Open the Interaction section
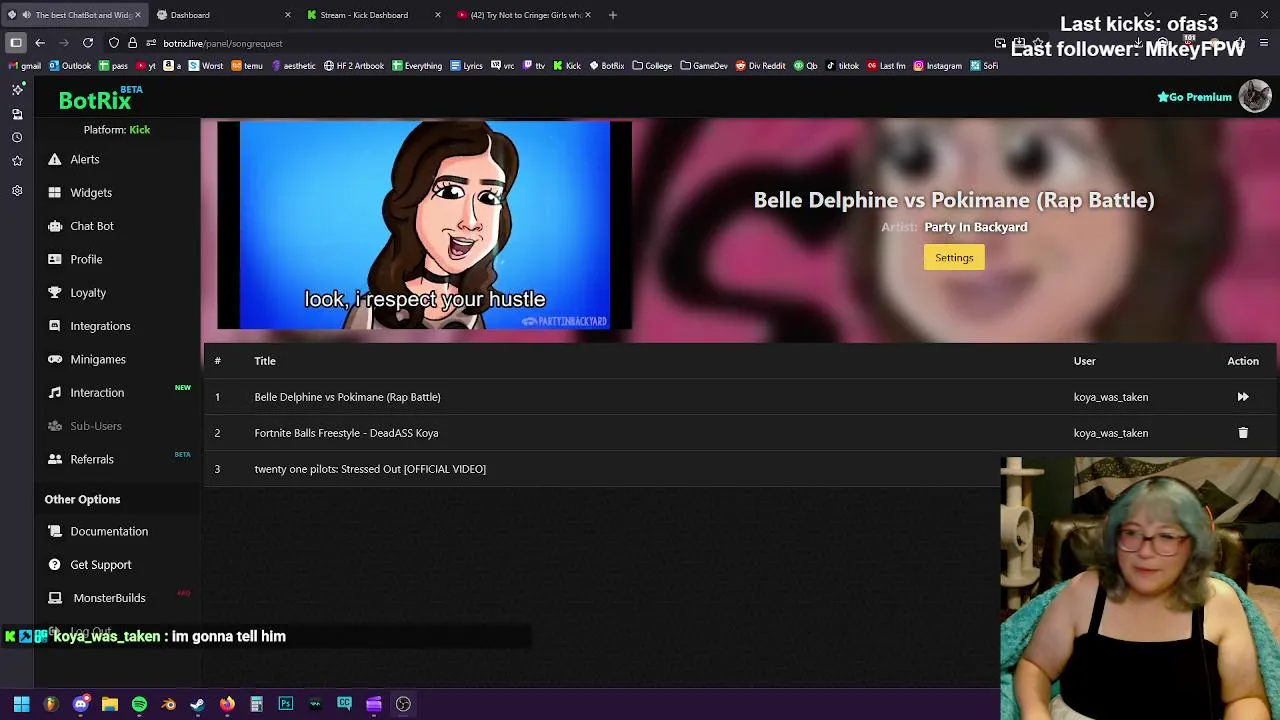The width and height of the screenshot is (1280, 720). (x=96, y=392)
